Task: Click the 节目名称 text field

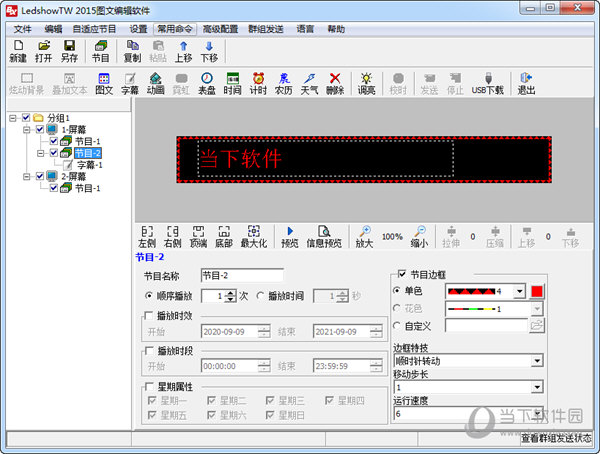Action: [x=242, y=275]
